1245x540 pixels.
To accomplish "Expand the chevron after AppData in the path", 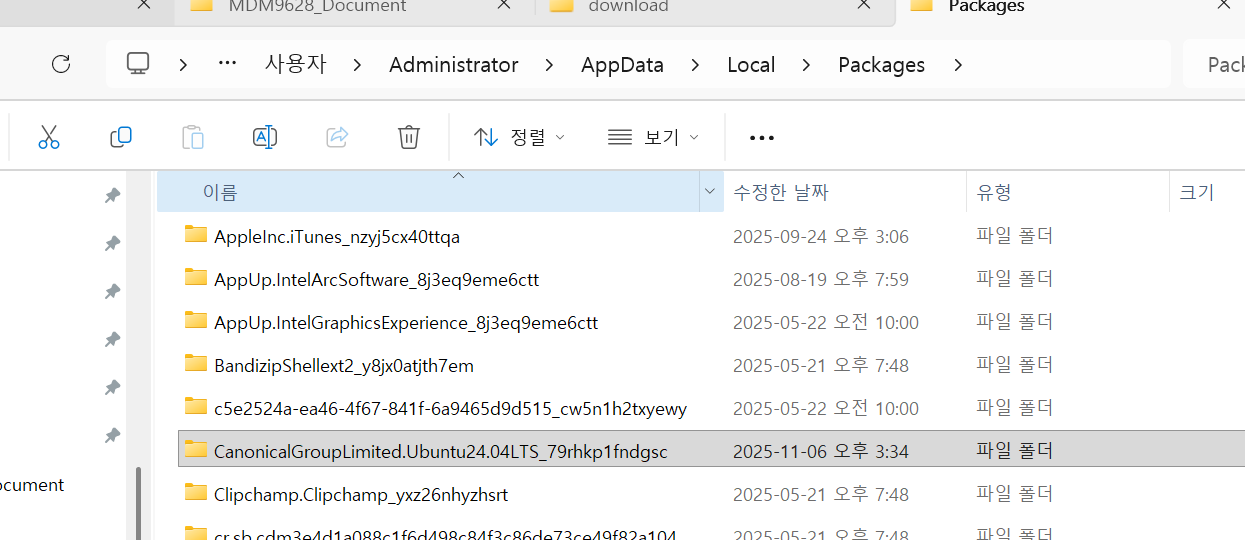I will click(695, 65).
